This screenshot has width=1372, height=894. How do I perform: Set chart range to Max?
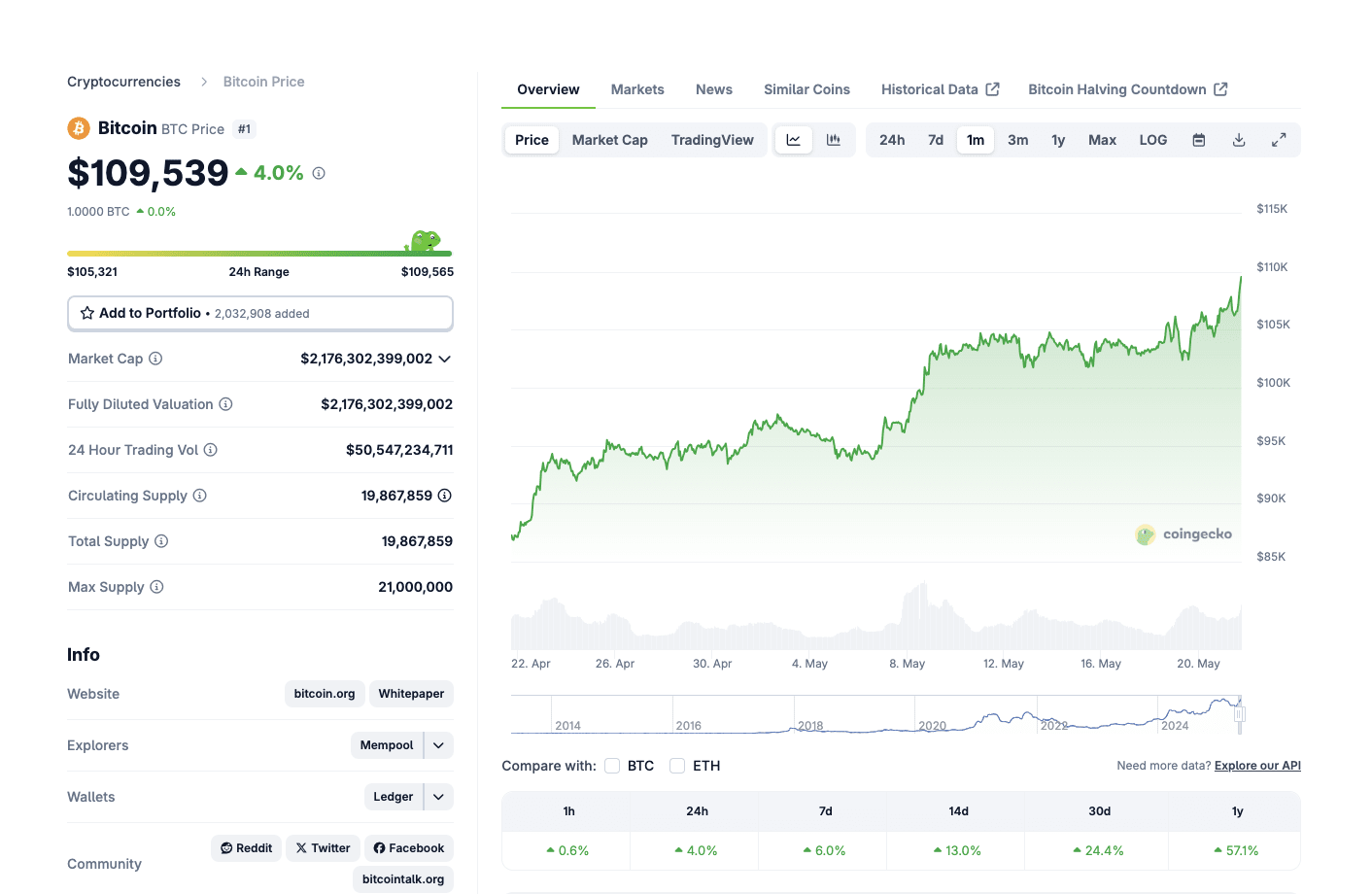(1102, 140)
